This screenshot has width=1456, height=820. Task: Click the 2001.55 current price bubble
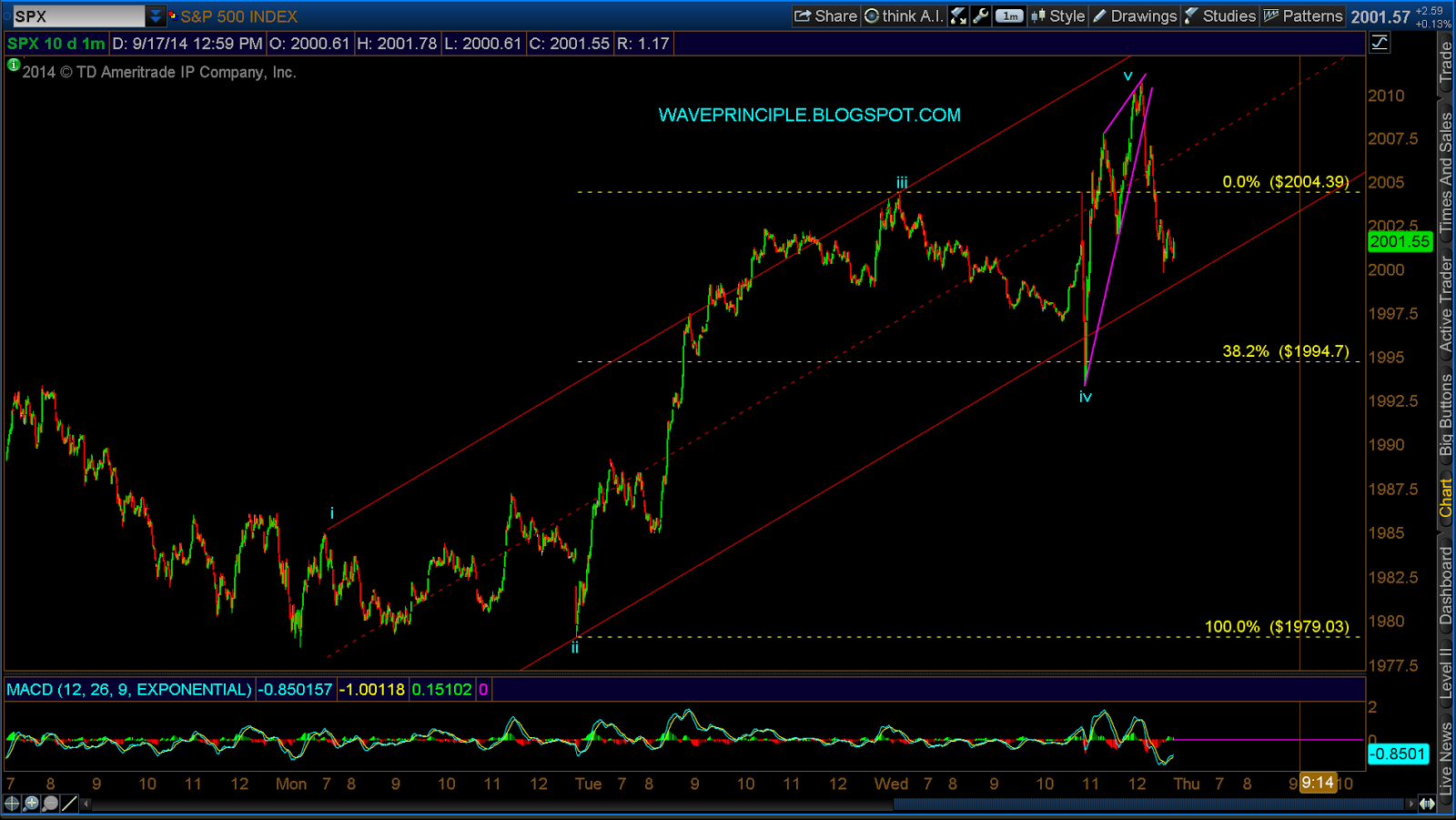[1400, 241]
